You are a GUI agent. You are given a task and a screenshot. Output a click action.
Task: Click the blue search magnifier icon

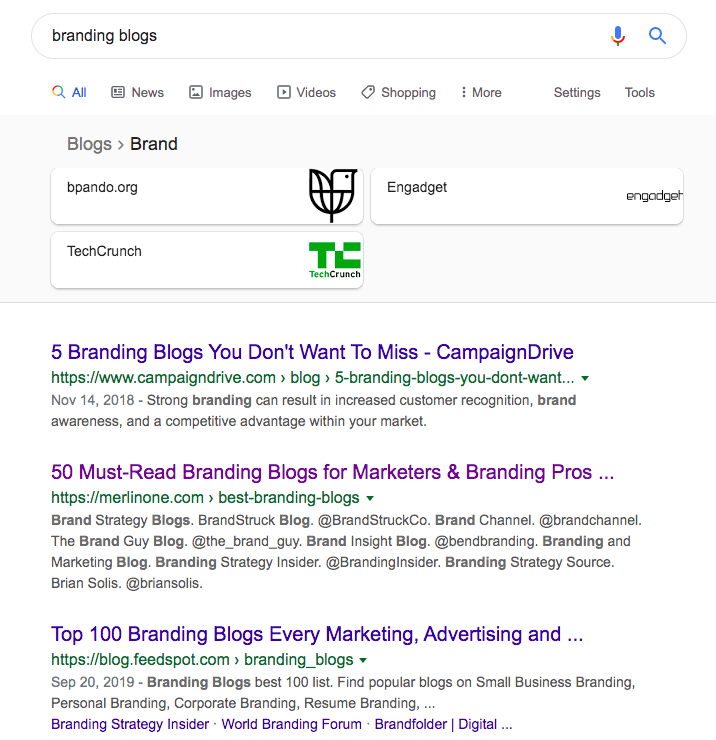[x=657, y=36]
